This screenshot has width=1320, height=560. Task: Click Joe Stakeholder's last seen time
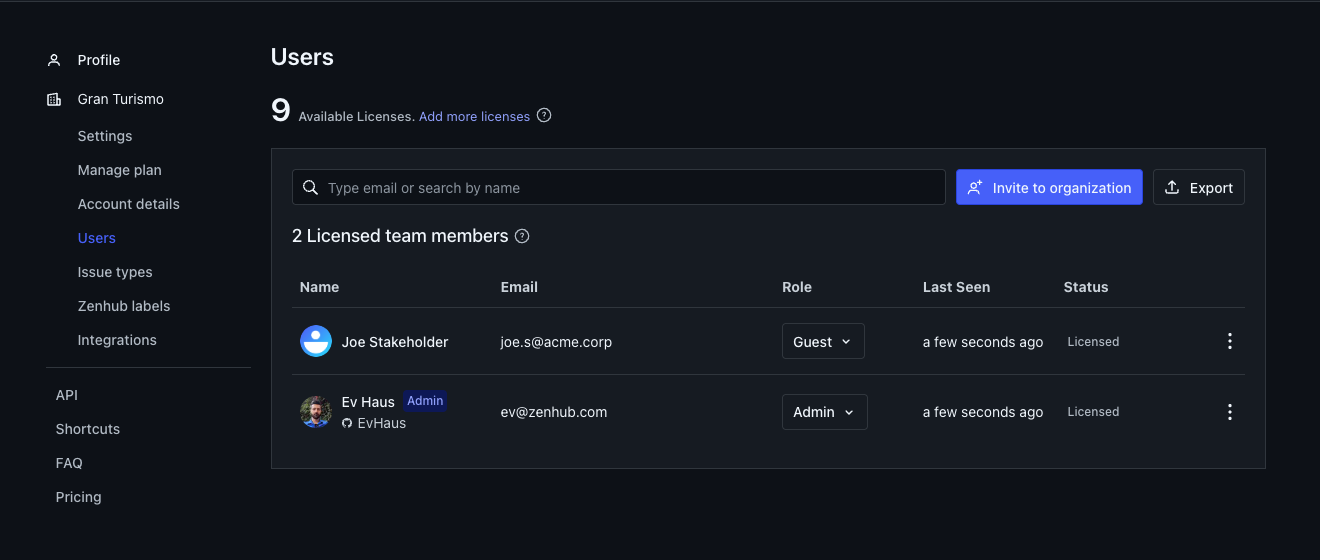983,342
